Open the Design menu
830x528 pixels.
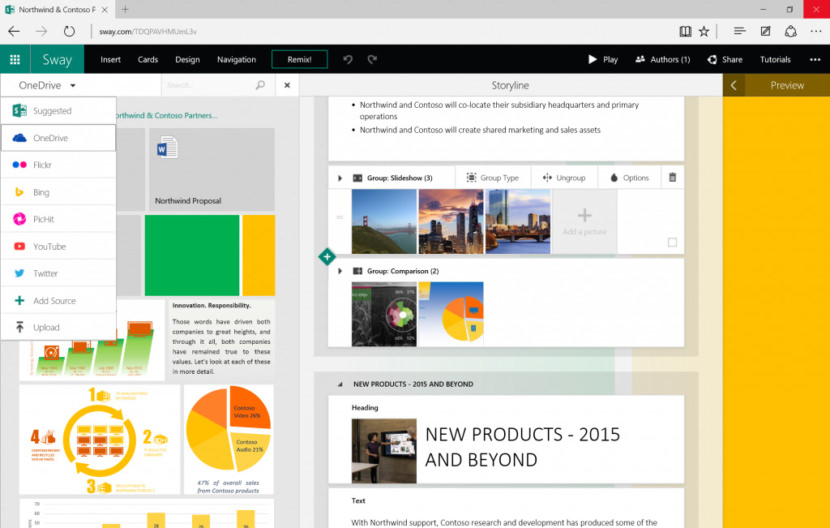(x=187, y=59)
